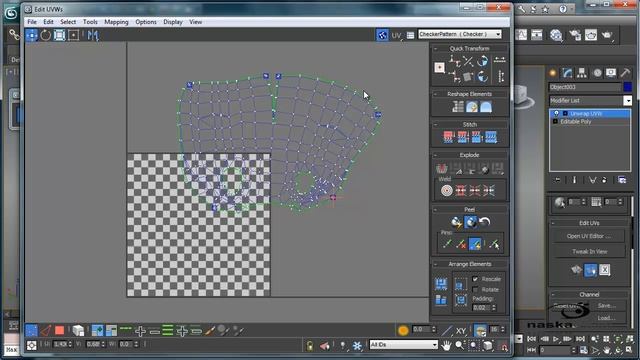Click the blue object color swatch
The width and height of the screenshot is (640, 360).
(628, 87)
